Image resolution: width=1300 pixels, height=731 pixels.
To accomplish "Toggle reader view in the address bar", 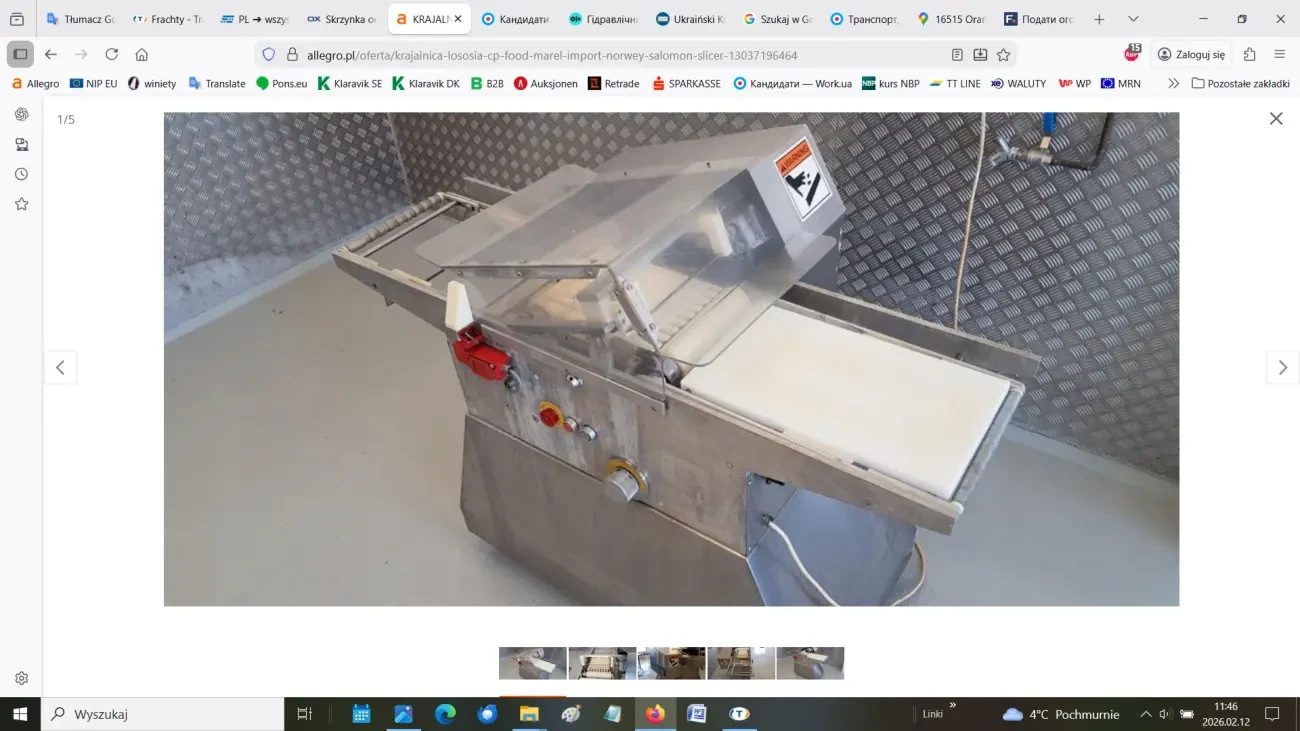I will 957,55.
